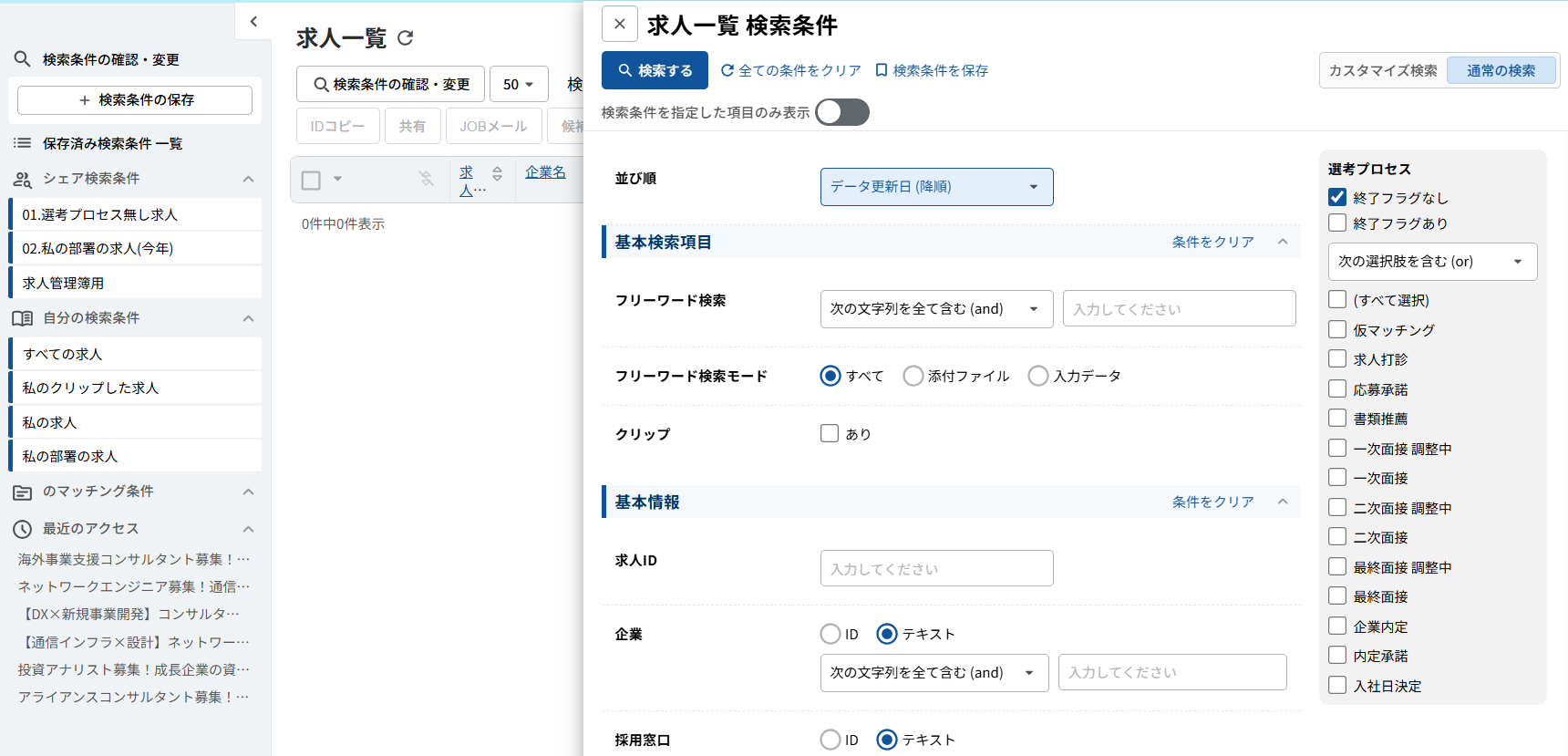The width and height of the screenshot is (1568, 756).
Task: Collapse the 基本検索項目 section chevron
Action: click(x=1283, y=242)
